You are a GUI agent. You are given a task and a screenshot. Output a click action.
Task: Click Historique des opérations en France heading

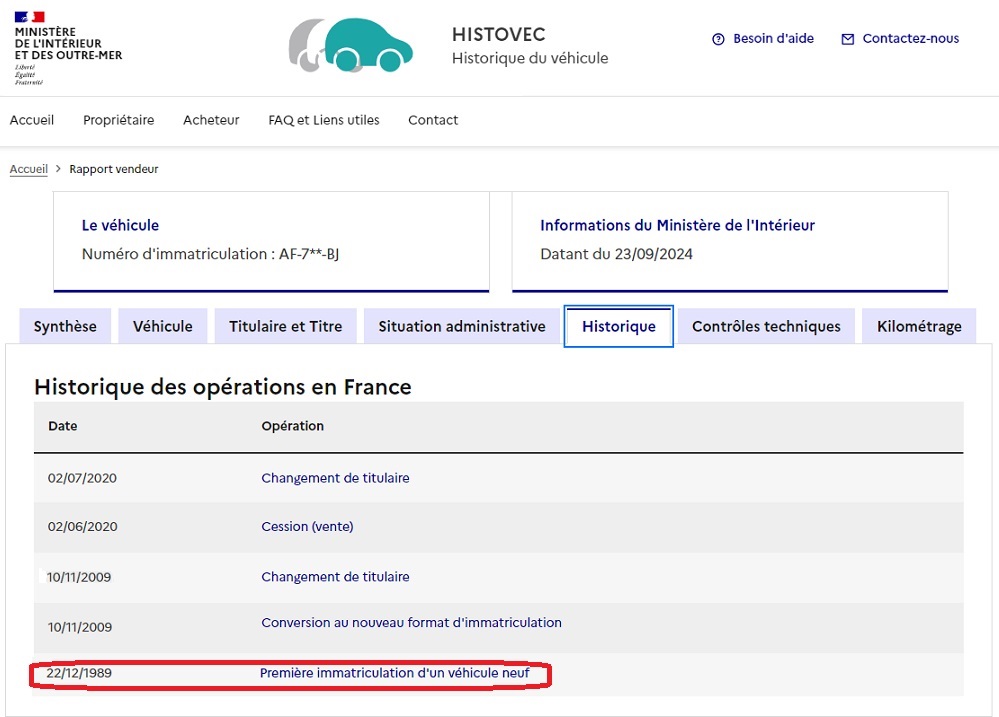click(223, 387)
